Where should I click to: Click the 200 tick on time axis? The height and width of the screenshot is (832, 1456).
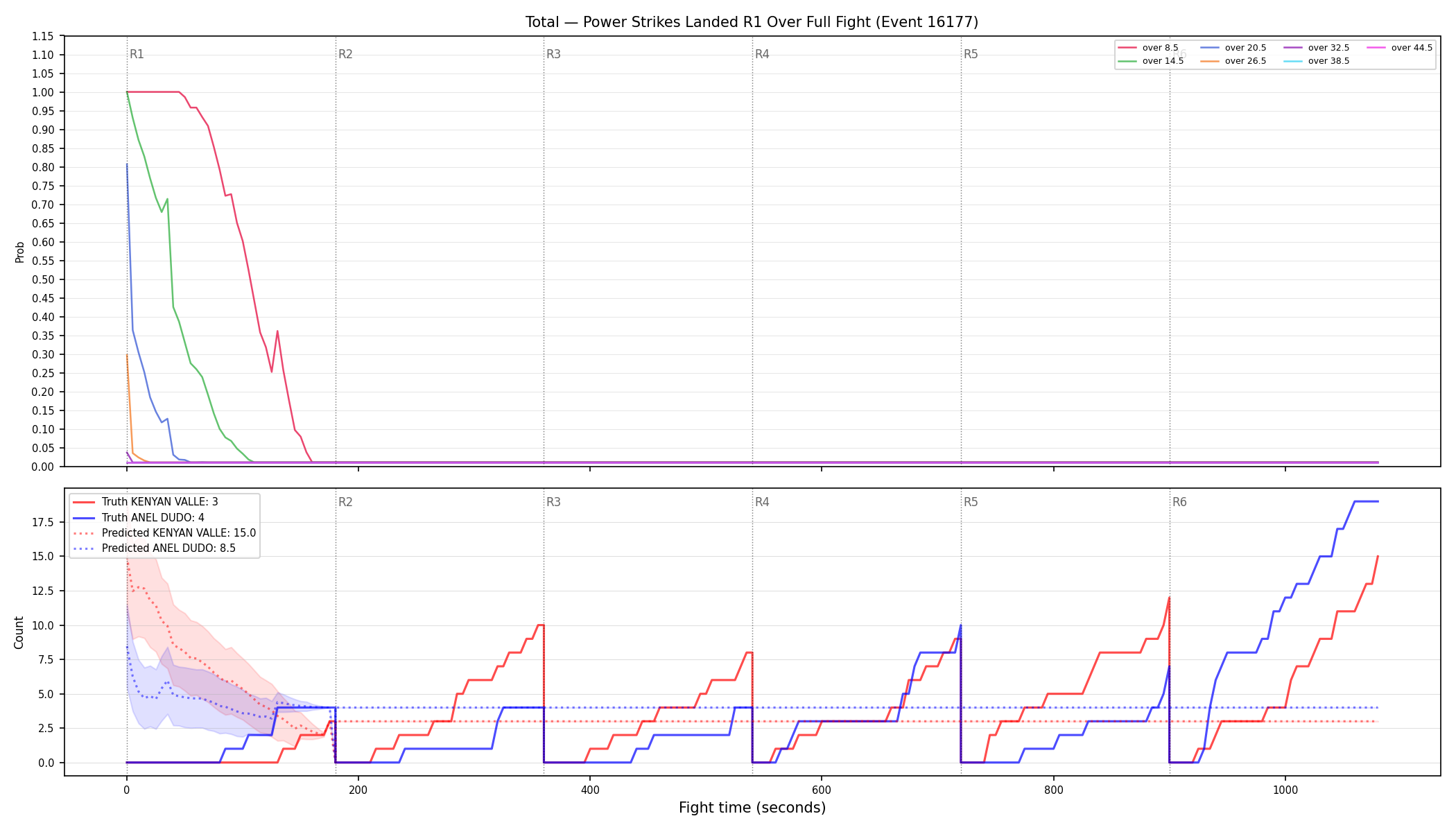[x=358, y=790]
